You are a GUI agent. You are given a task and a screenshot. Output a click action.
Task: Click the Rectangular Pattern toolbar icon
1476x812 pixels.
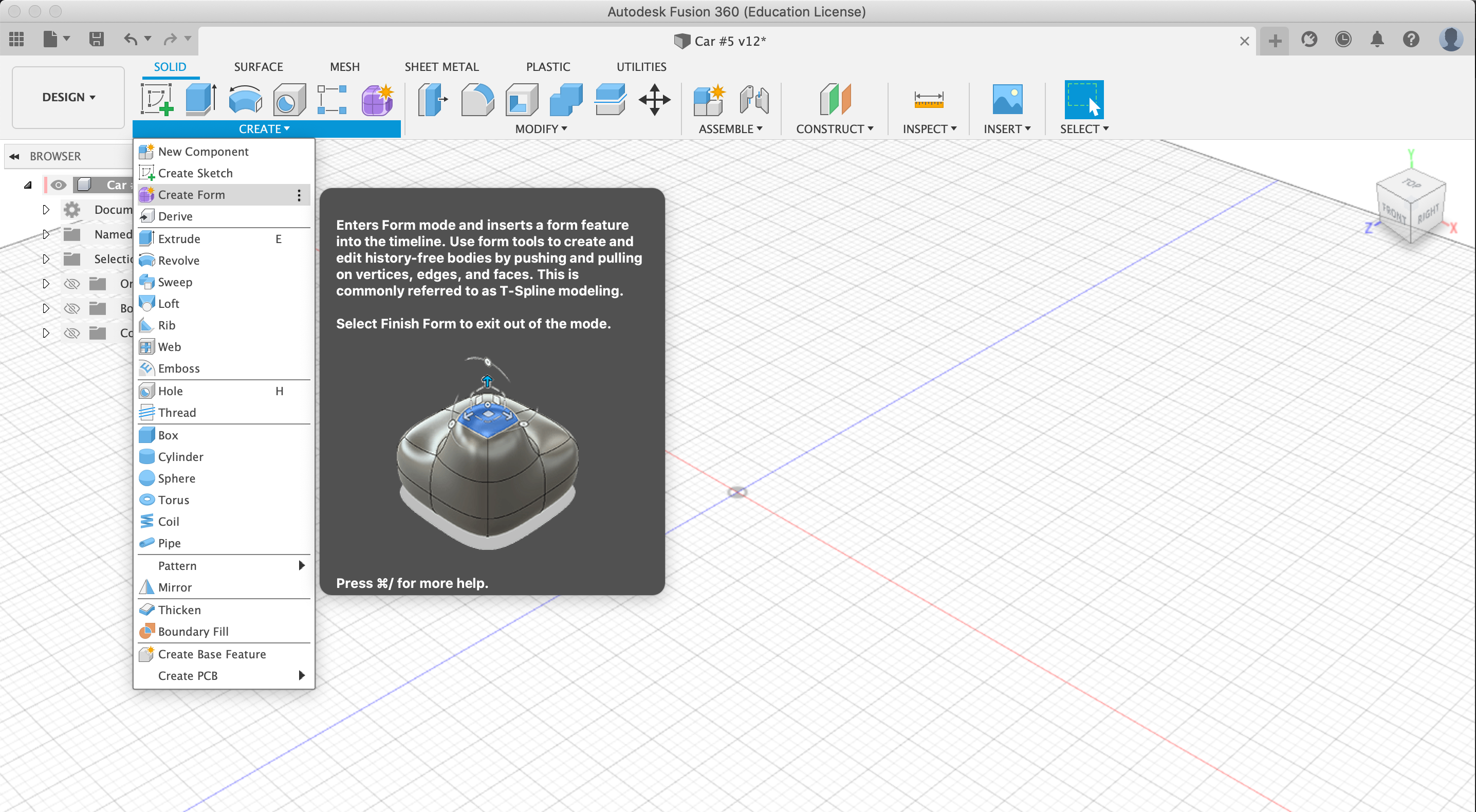point(333,100)
